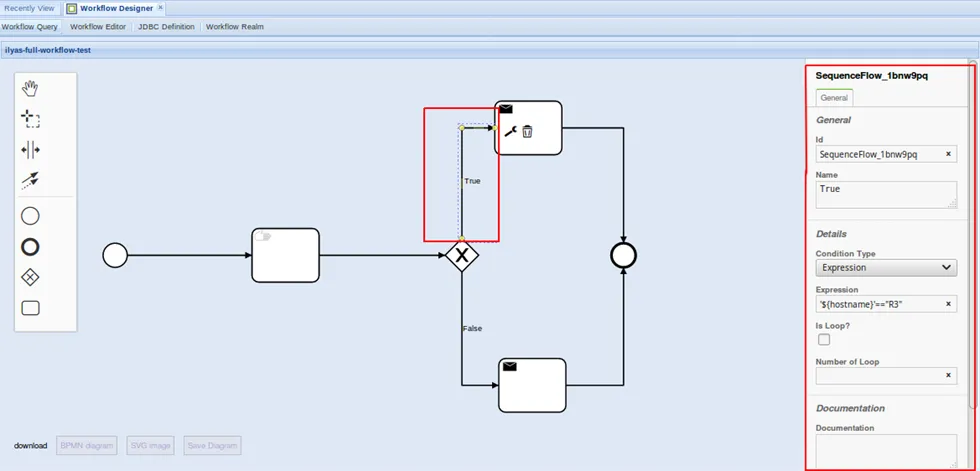Select the General tab in properties panel

(834, 98)
